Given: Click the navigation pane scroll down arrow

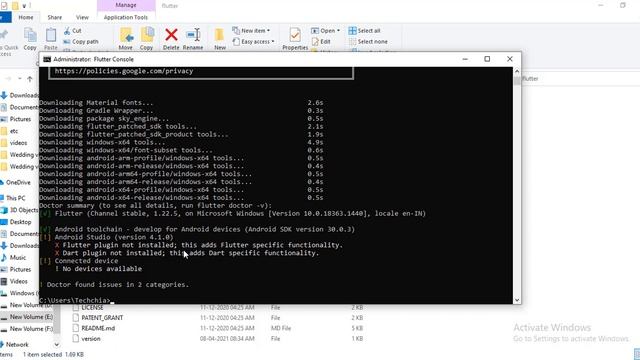Looking at the screenshot, I should tap(57, 345).
